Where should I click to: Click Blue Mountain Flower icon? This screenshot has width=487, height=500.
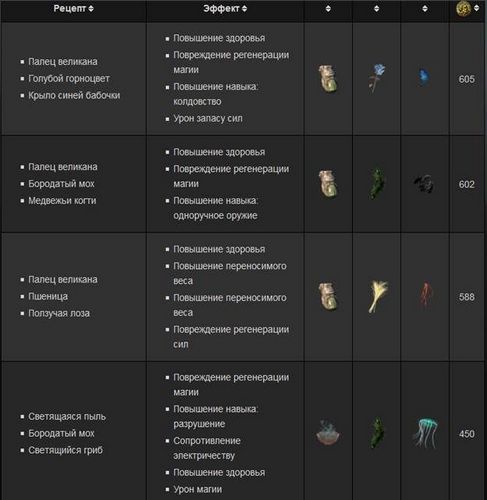tap(376, 78)
